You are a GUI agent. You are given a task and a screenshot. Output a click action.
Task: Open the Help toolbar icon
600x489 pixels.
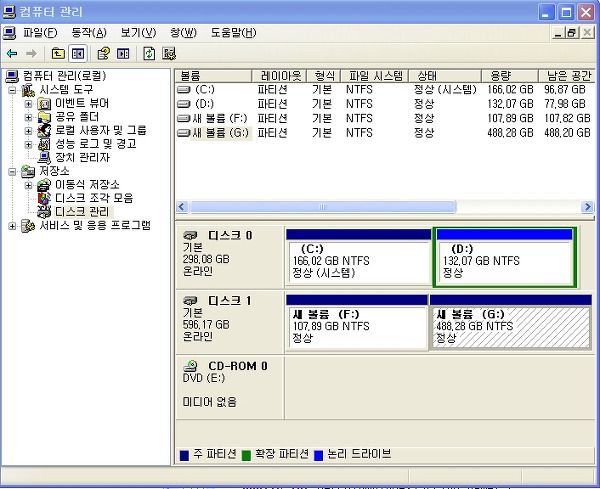click(103, 54)
